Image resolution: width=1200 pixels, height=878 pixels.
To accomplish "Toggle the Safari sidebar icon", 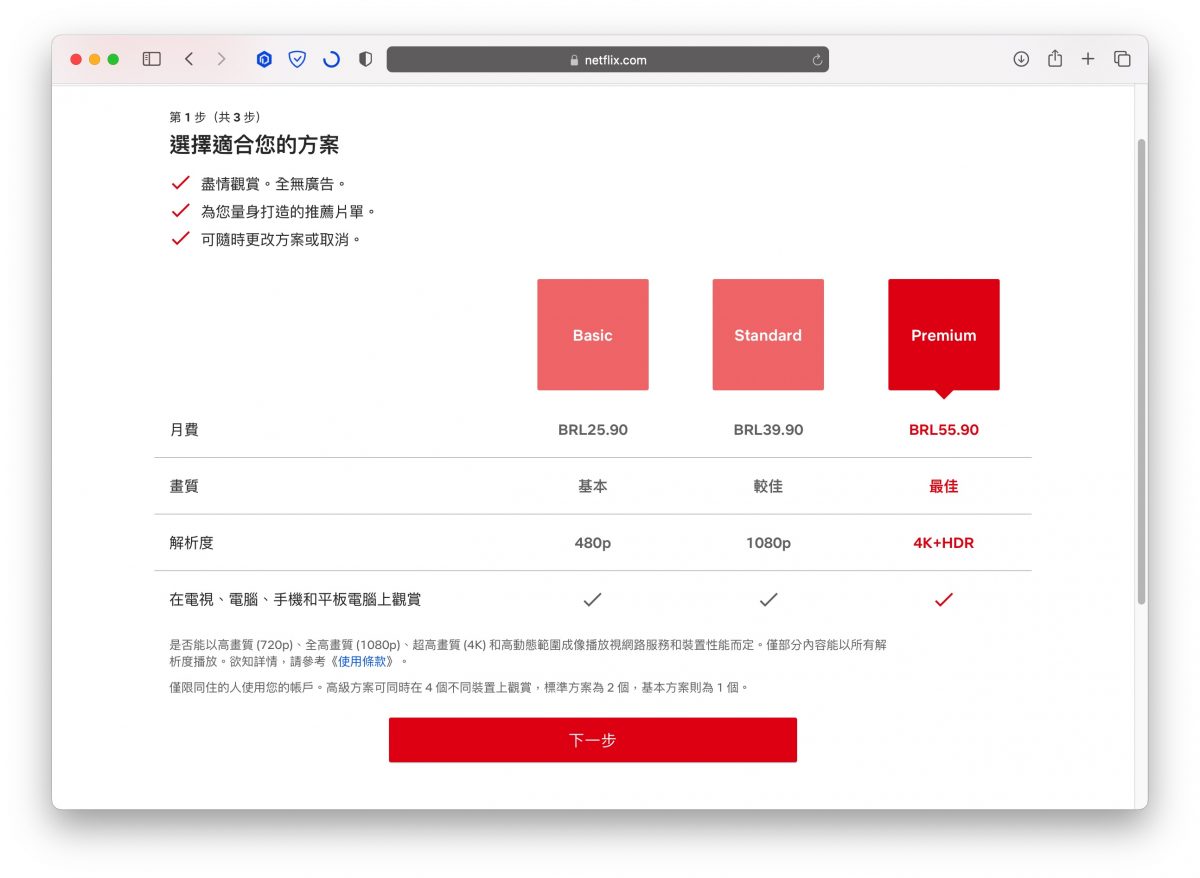I will point(152,59).
